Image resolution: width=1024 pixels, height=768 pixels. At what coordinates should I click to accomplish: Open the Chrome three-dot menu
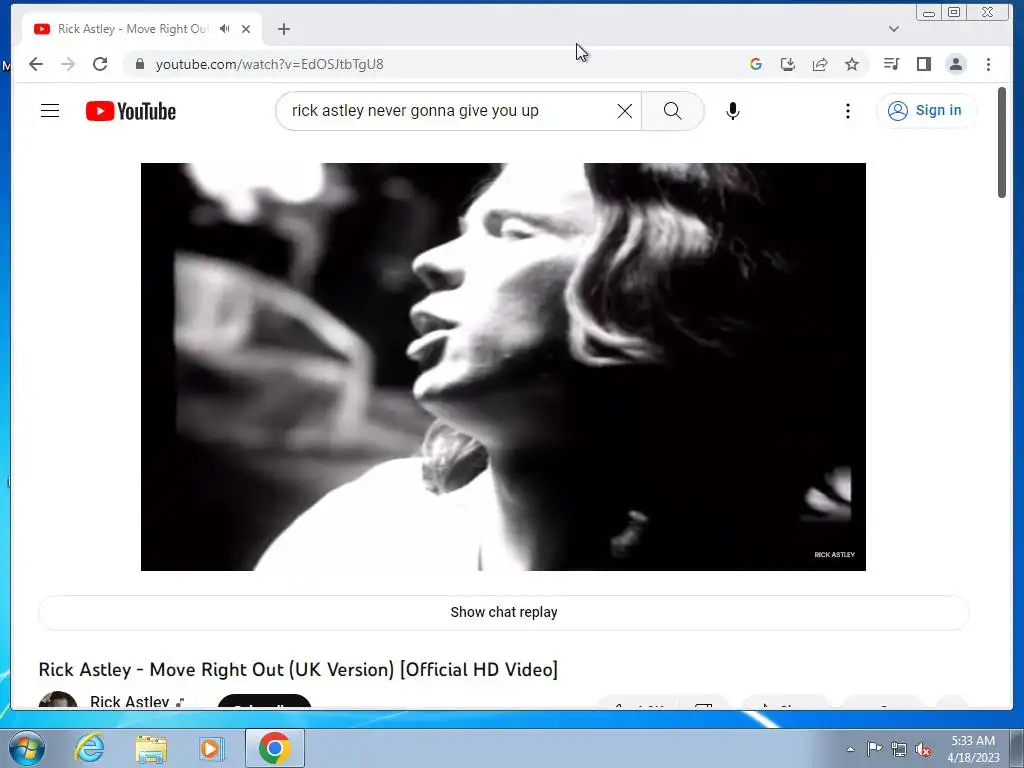[x=988, y=64]
